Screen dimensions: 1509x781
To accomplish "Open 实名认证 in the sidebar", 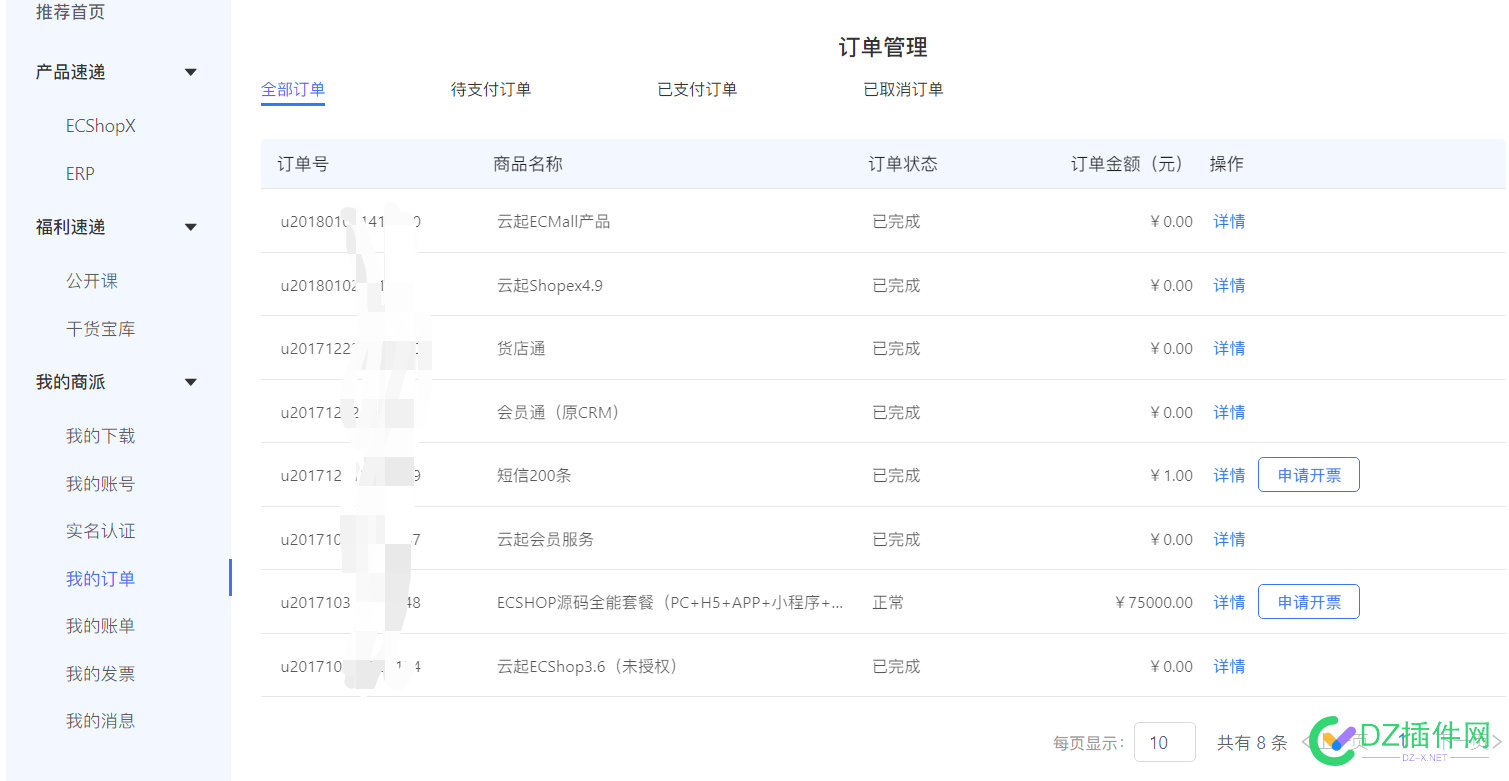I will coord(100,531).
